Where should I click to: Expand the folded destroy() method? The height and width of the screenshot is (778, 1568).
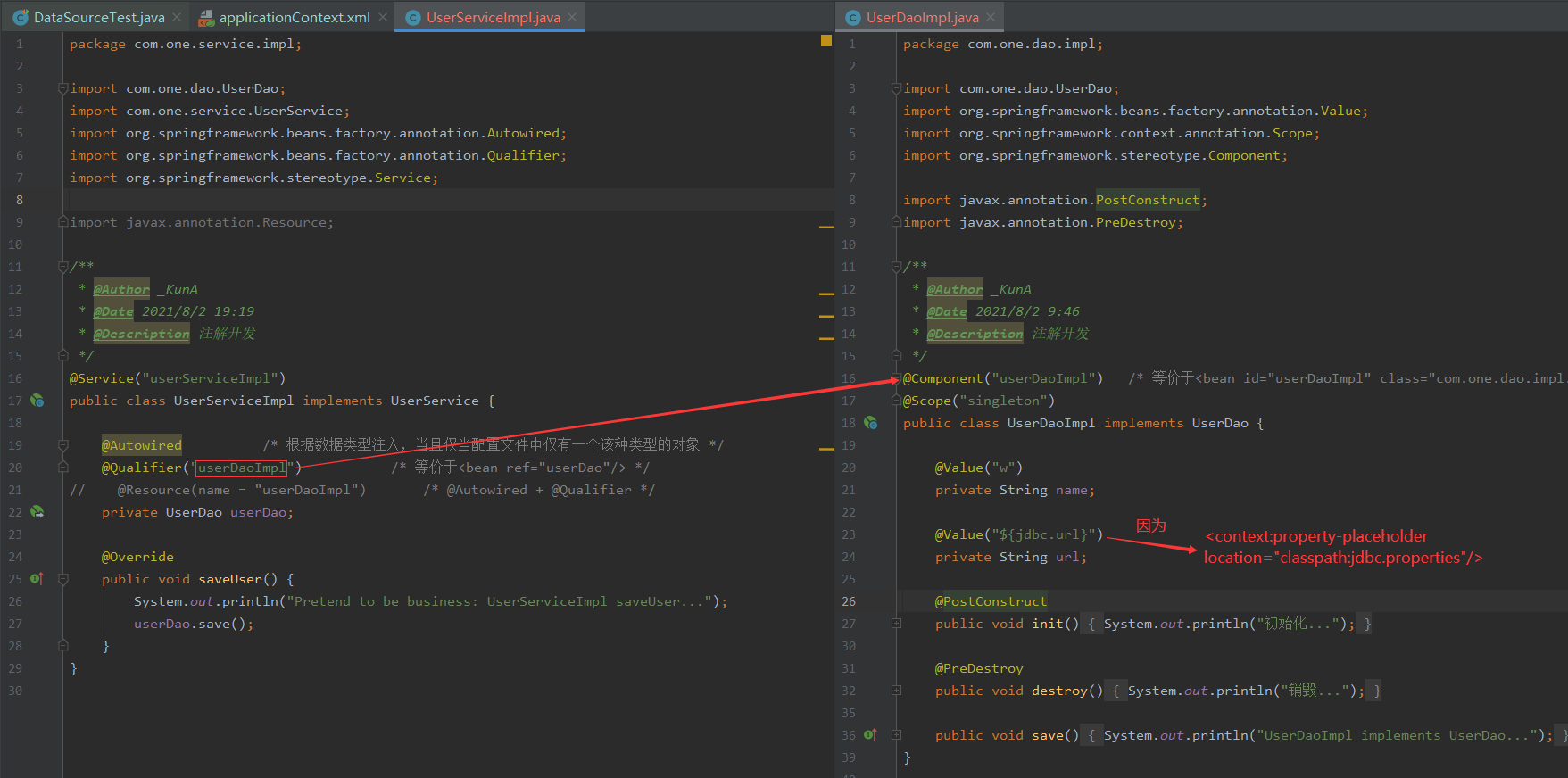(896, 691)
